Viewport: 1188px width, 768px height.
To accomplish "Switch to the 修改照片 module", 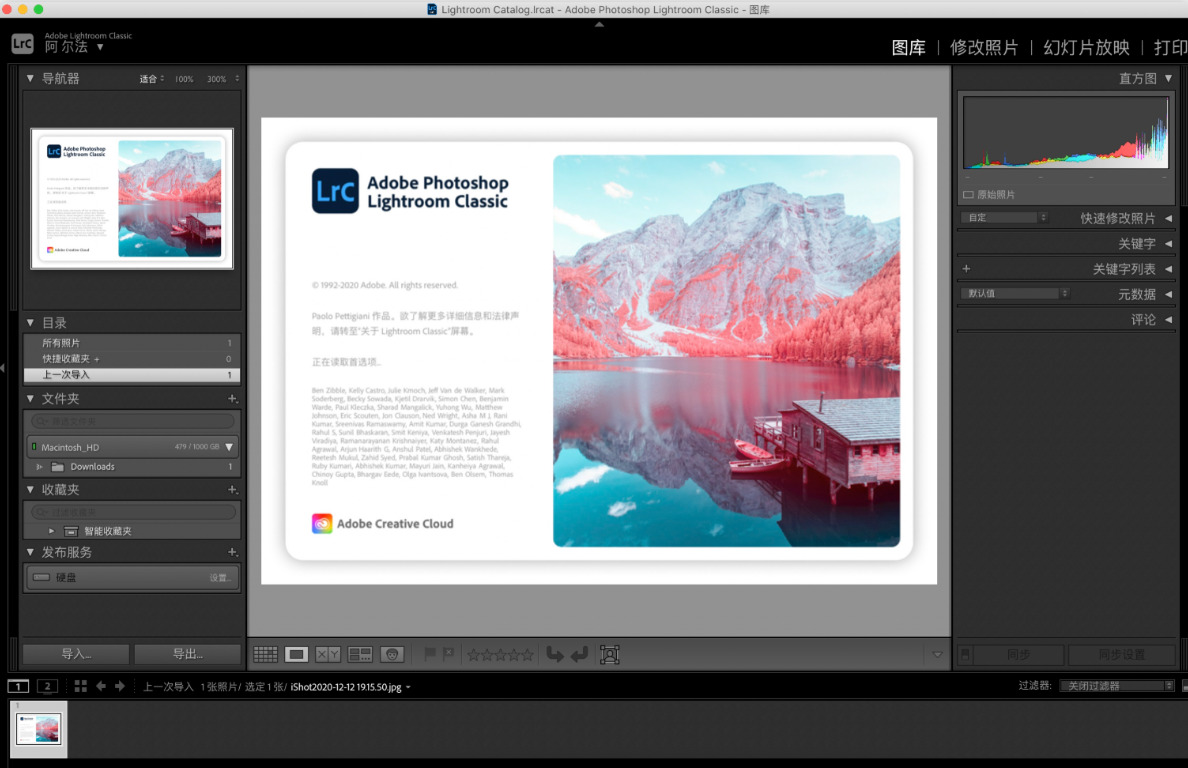I will [983, 48].
